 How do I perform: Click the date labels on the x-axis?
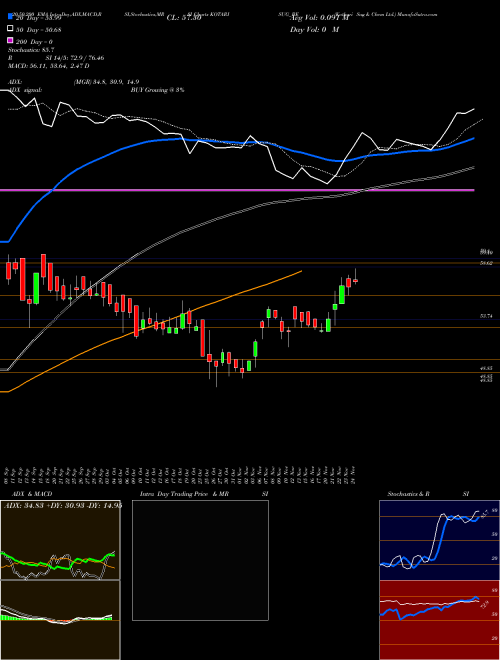[181, 475]
